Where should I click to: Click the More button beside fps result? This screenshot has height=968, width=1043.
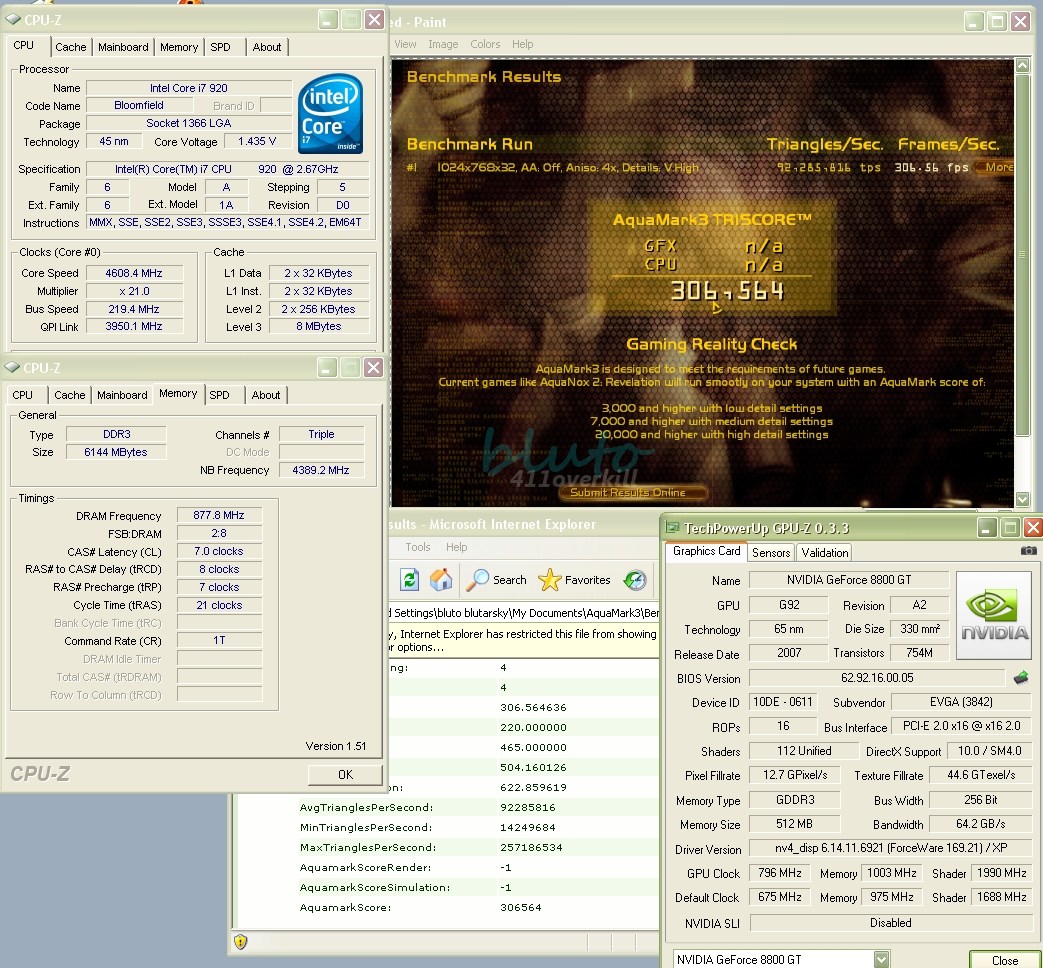[x=995, y=167]
